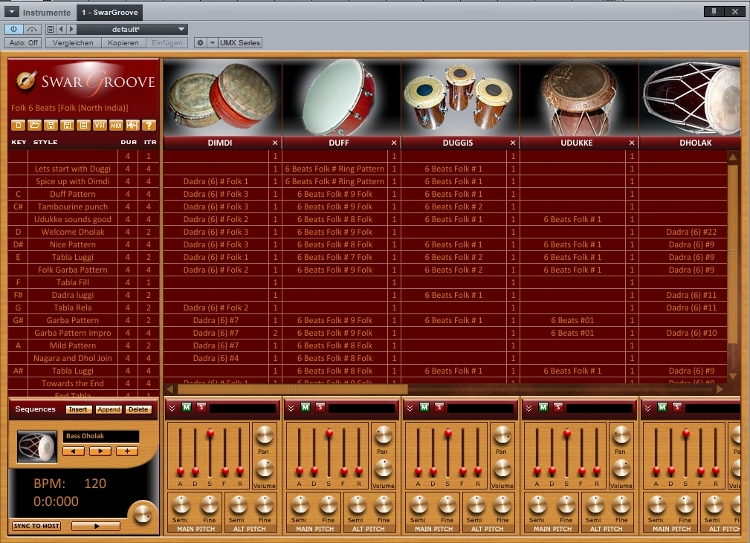Image resolution: width=750 pixels, height=543 pixels.
Task: Click the 'Dadra (6) #22' Dholak cell
Action: (x=691, y=232)
